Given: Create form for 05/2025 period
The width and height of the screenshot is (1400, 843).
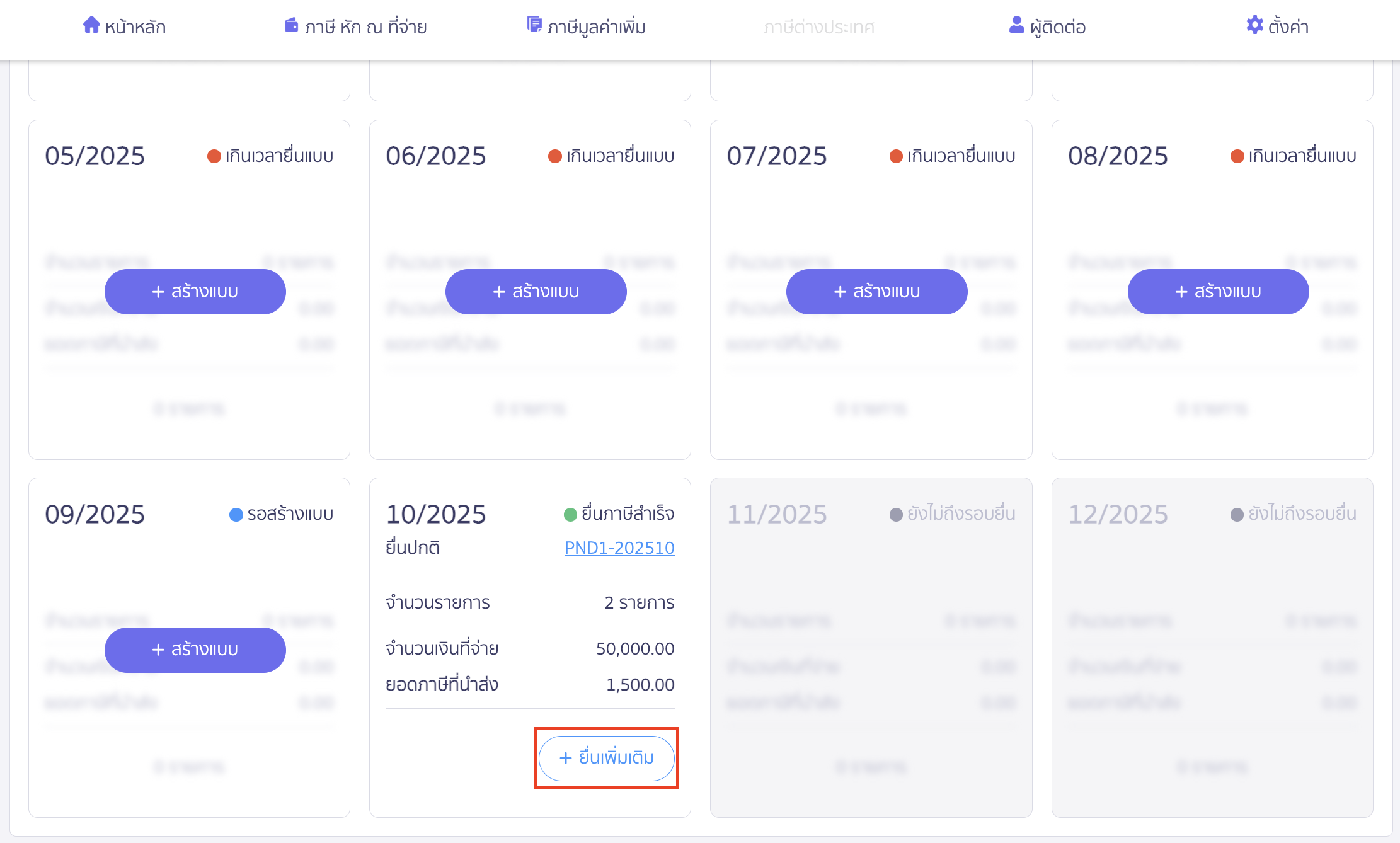Looking at the screenshot, I should point(195,292).
